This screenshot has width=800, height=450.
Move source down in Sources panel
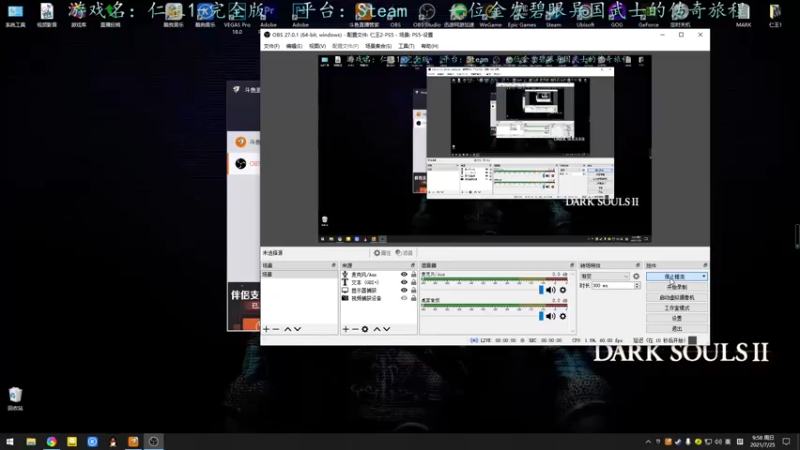coord(387,329)
